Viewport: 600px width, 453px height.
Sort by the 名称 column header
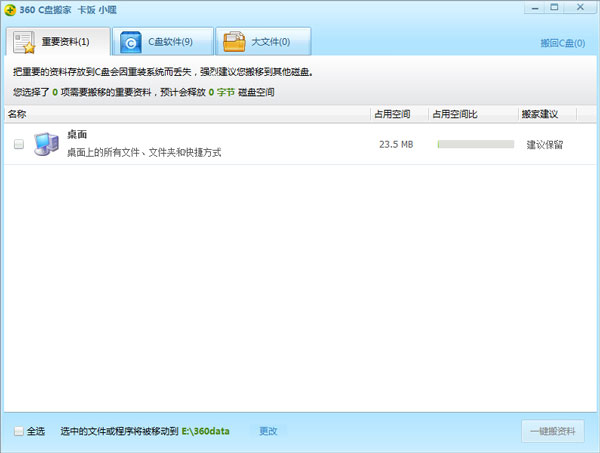(17, 114)
